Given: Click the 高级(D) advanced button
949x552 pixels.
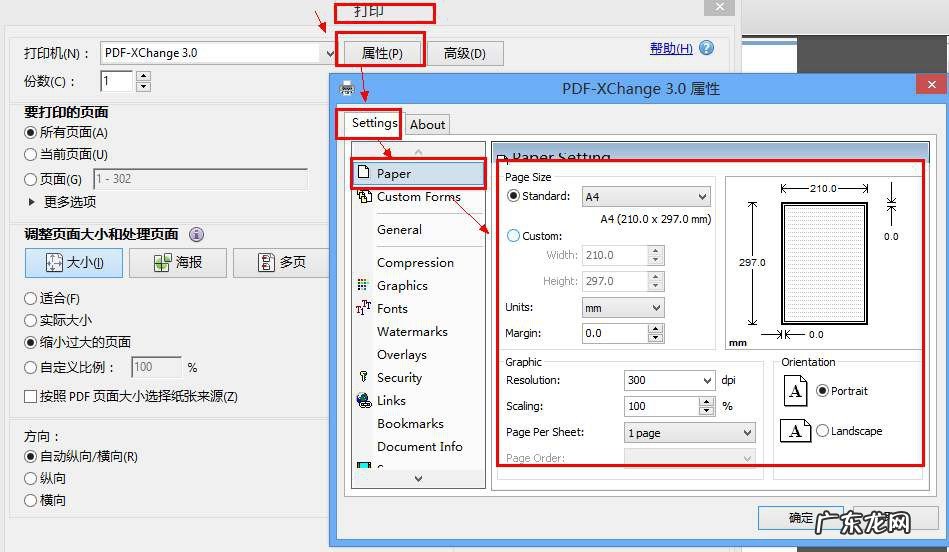Looking at the screenshot, I should (x=465, y=53).
